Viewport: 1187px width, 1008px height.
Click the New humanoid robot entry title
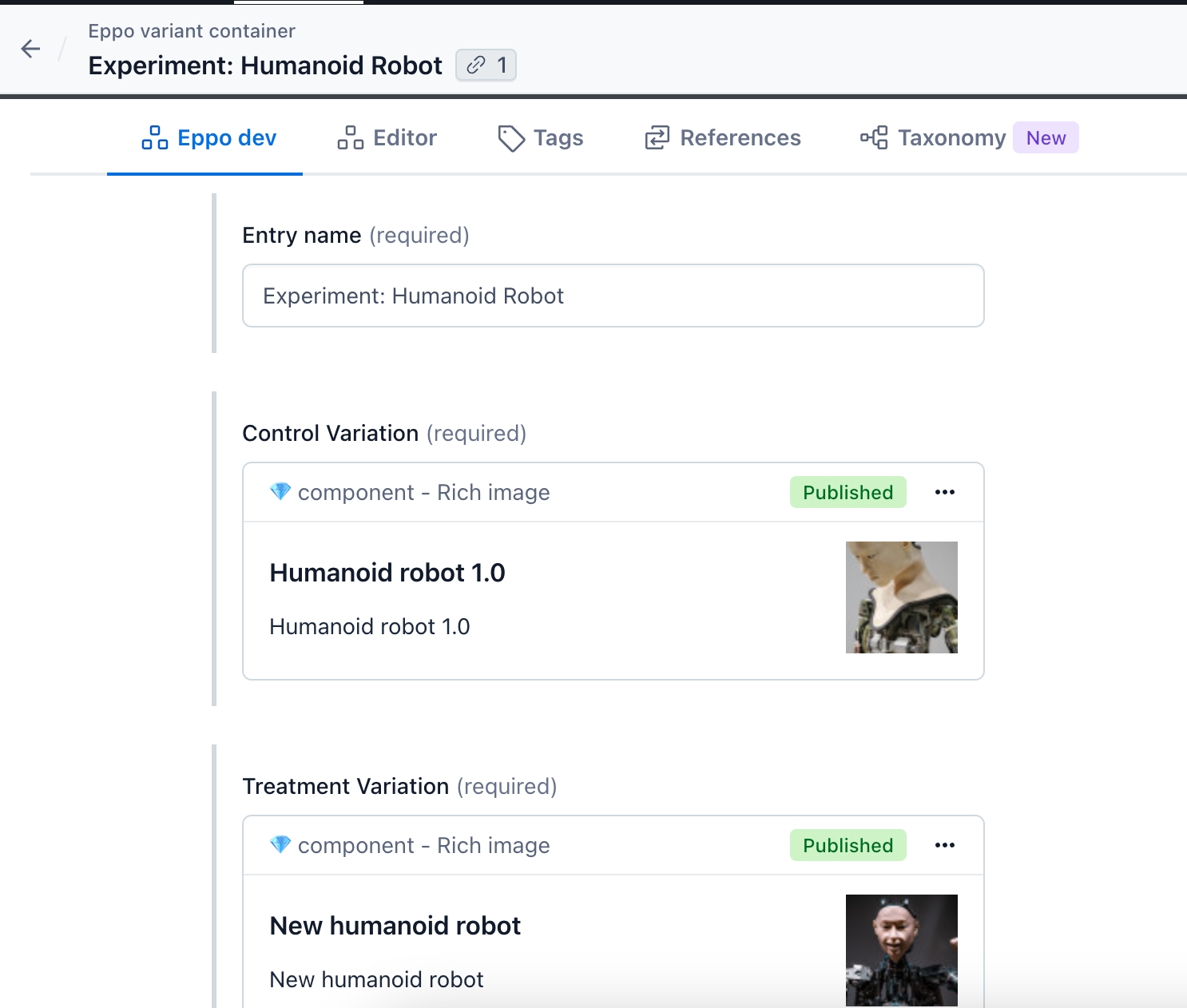[395, 925]
